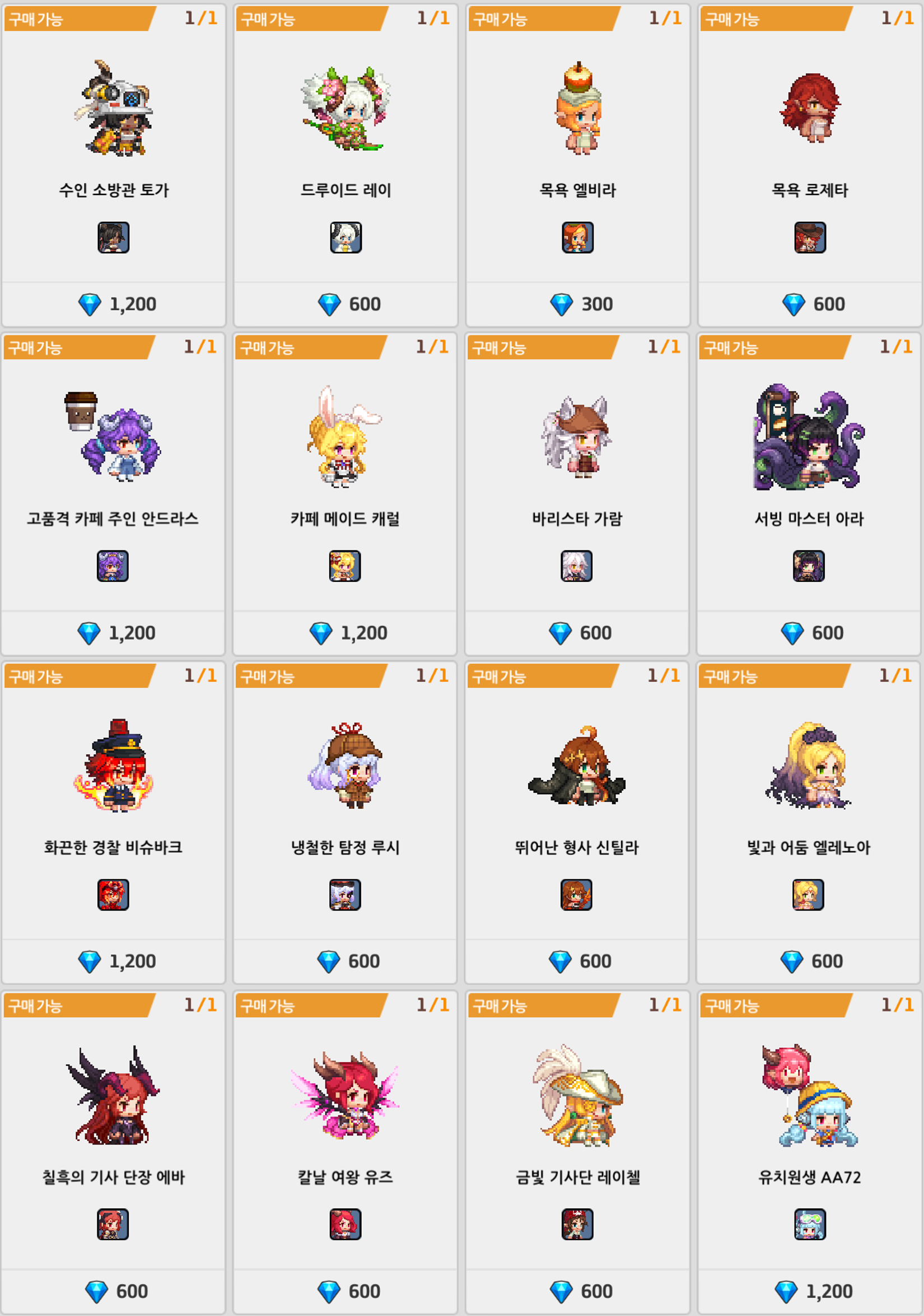This screenshot has height=1316, width=924.
Task: Click the 드루이드 레이 small portrait icon
Action: (346, 237)
